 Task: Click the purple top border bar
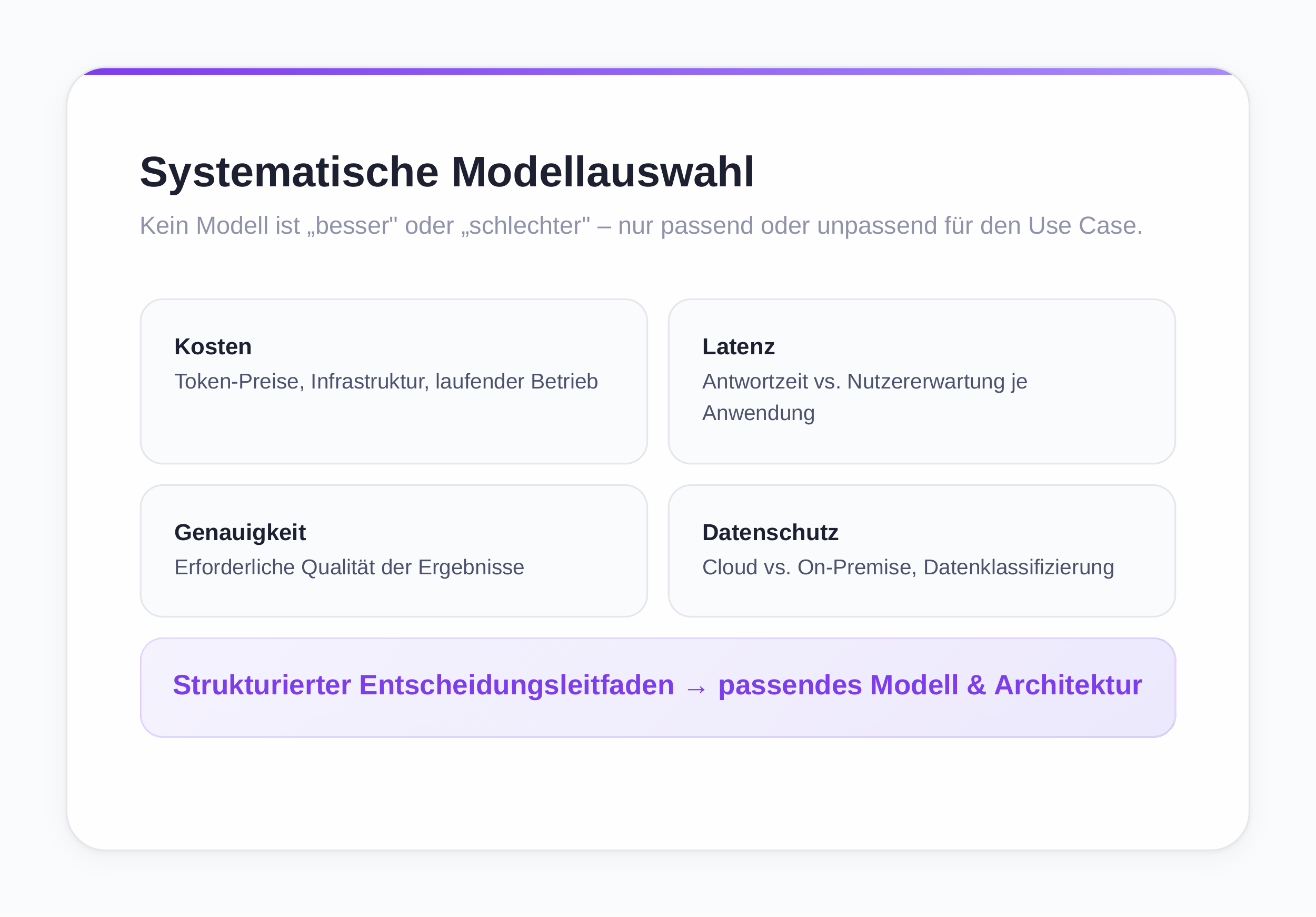pyautogui.click(x=658, y=69)
